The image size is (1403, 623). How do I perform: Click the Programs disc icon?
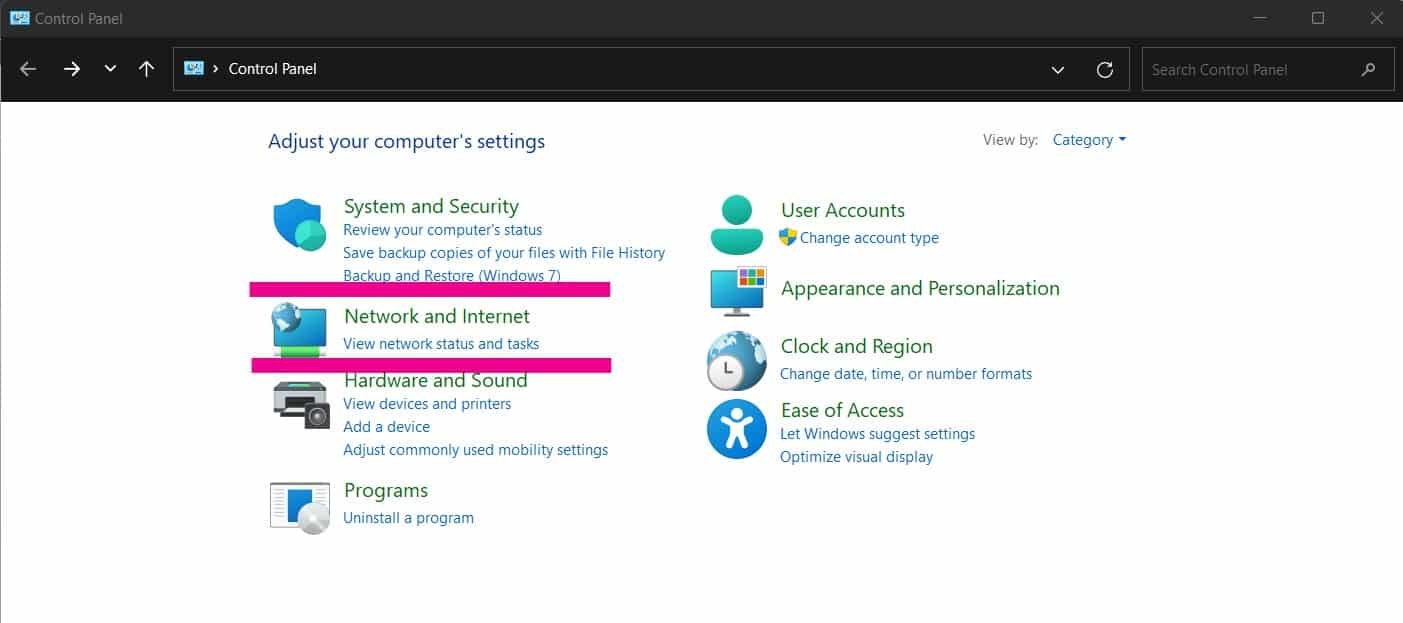pos(300,508)
